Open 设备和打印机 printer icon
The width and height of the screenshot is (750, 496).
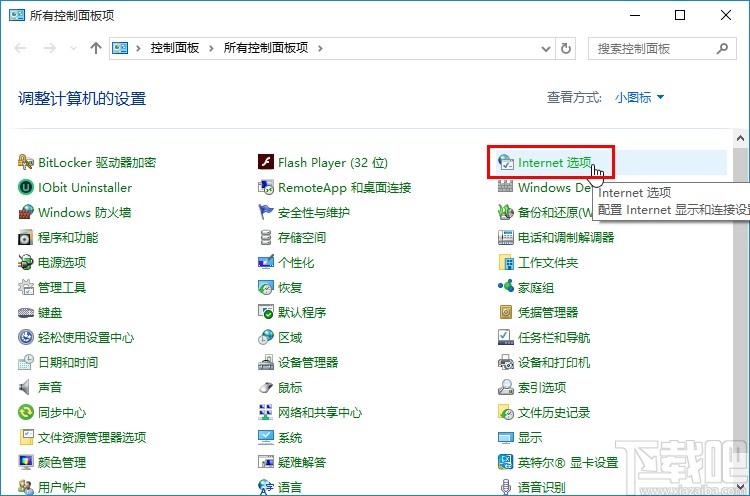coord(506,362)
